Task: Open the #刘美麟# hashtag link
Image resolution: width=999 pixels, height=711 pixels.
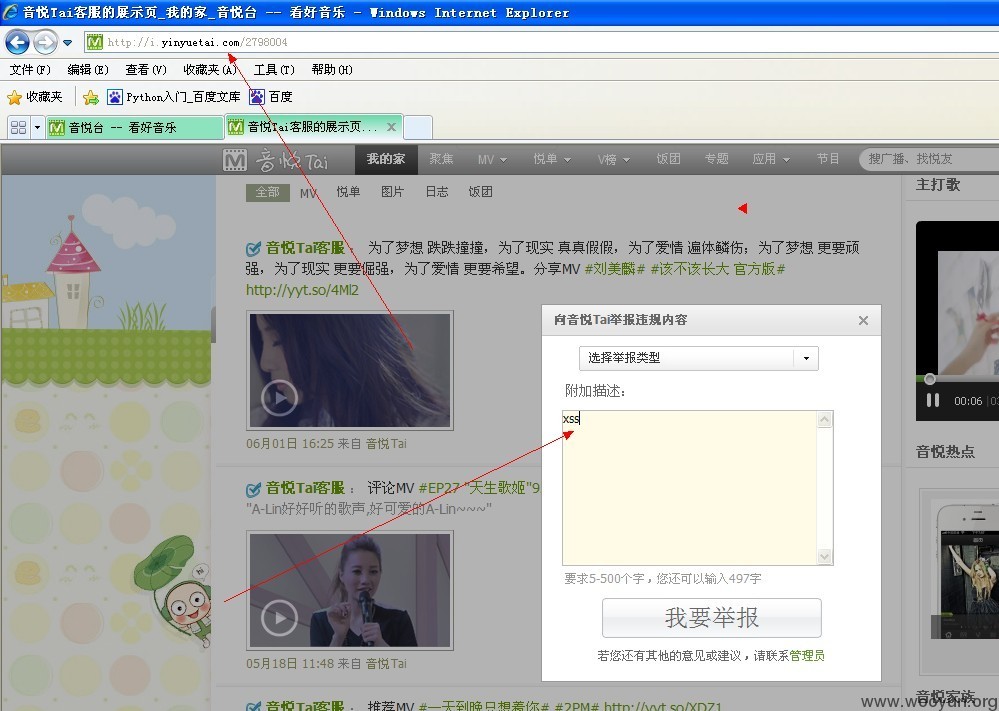Action: pyautogui.click(x=615, y=269)
